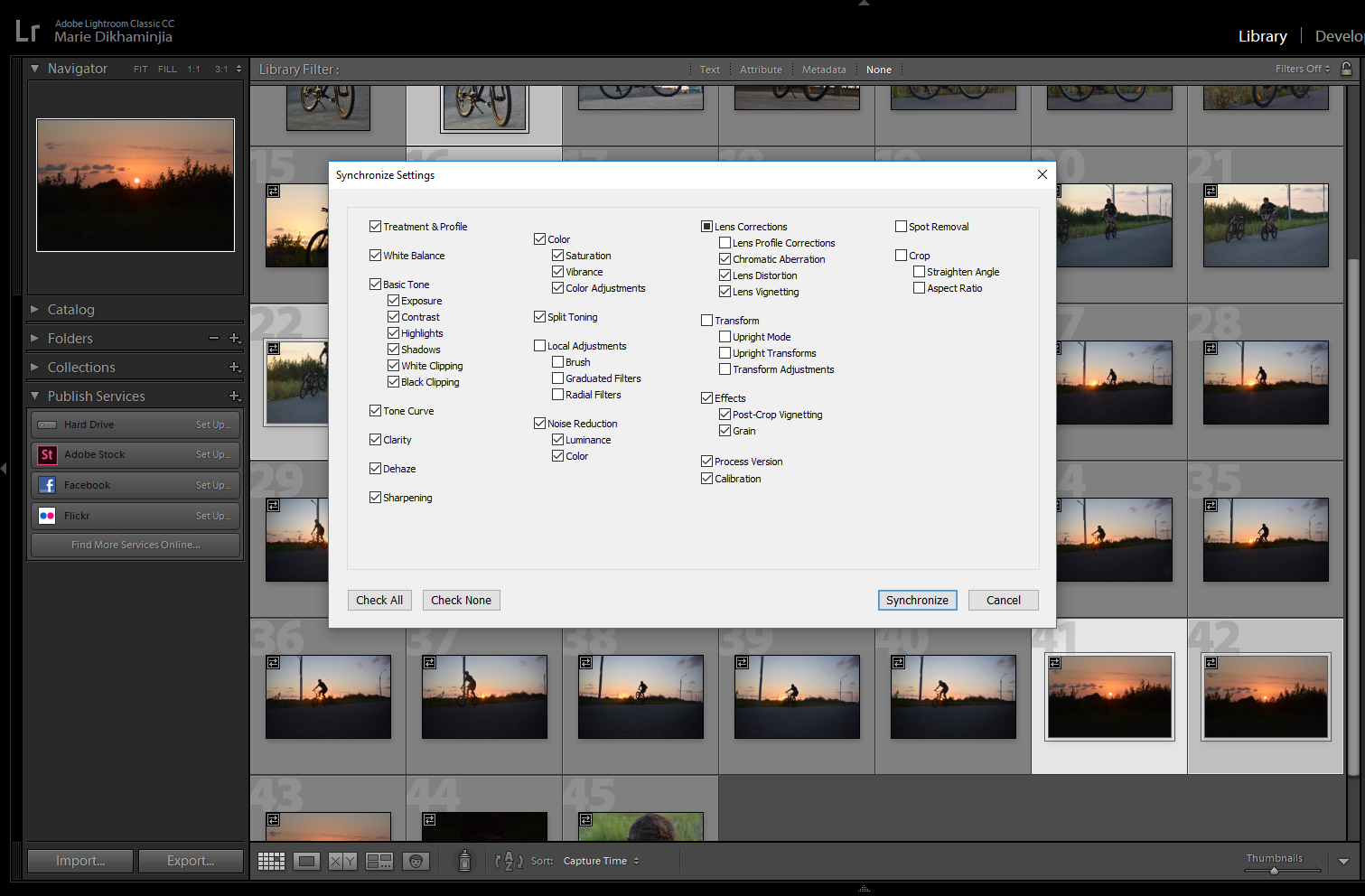Image resolution: width=1365 pixels, height=896 pixels.
Task: Select sunset thumbnail number 42
Action: (1266, 696)
